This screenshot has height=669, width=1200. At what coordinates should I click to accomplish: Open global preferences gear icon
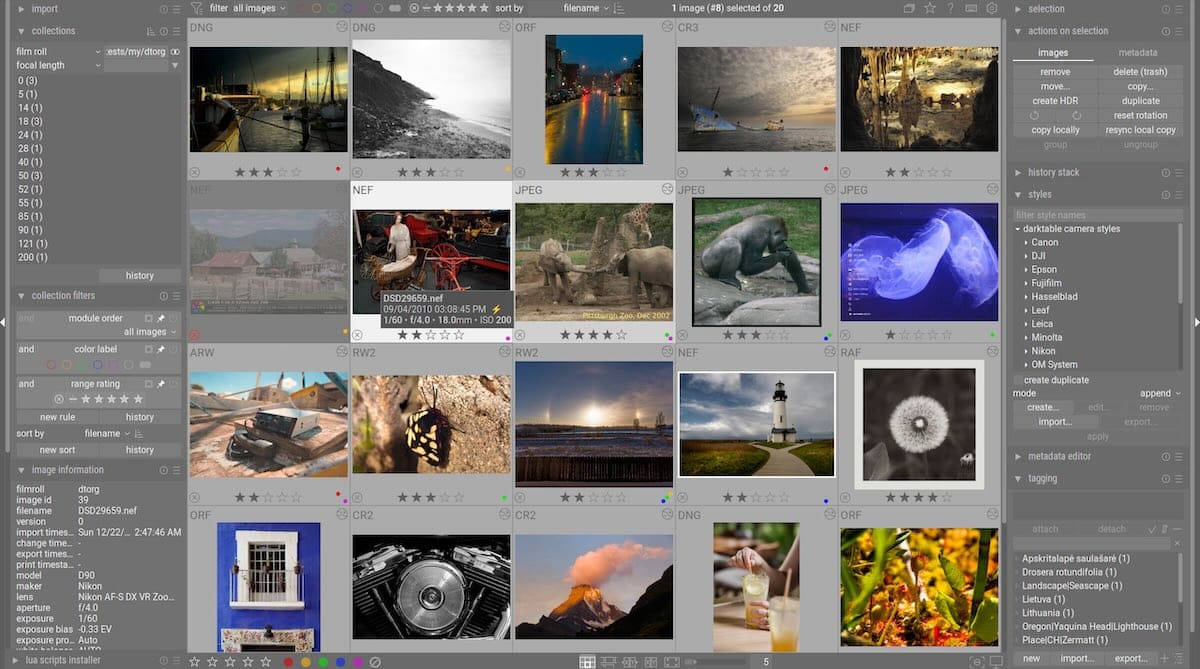click(992, 8)
